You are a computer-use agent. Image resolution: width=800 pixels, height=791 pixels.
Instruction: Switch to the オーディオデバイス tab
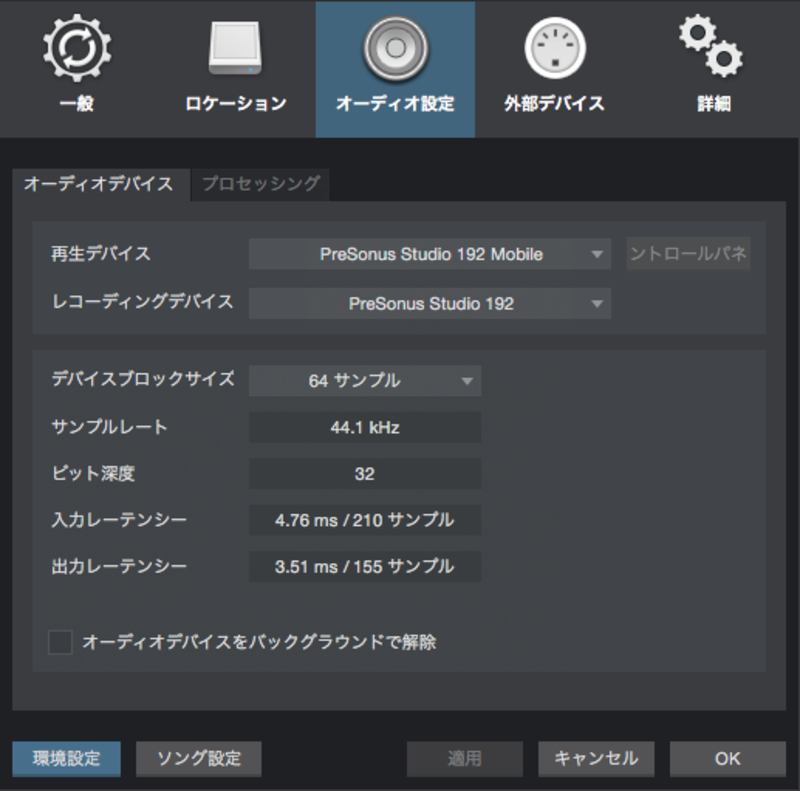pos(99,184)
